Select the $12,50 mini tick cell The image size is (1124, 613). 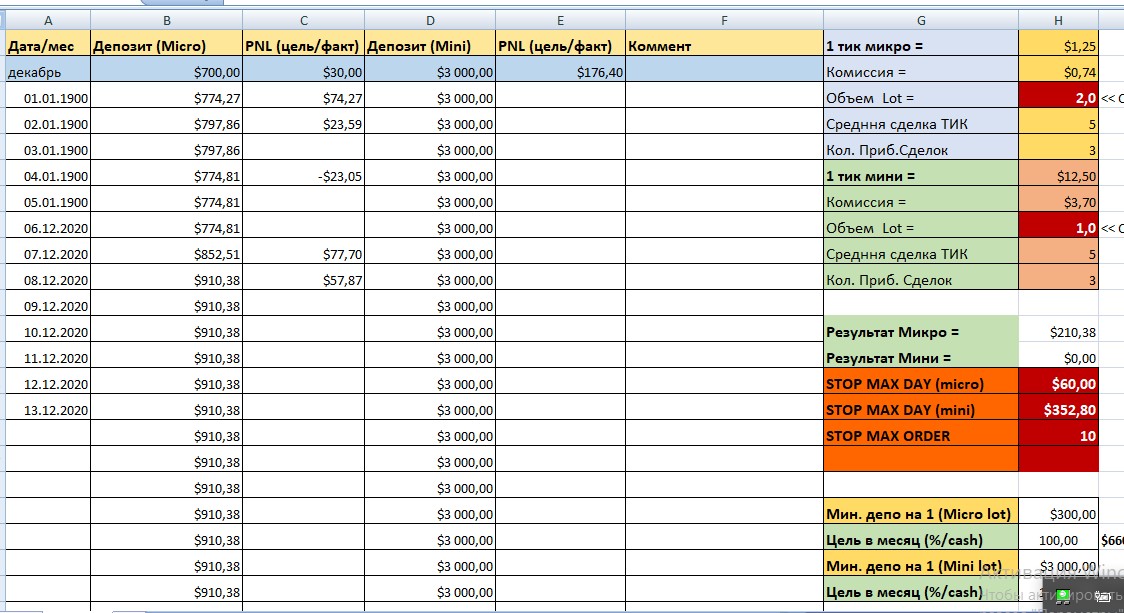(1058, 174)
